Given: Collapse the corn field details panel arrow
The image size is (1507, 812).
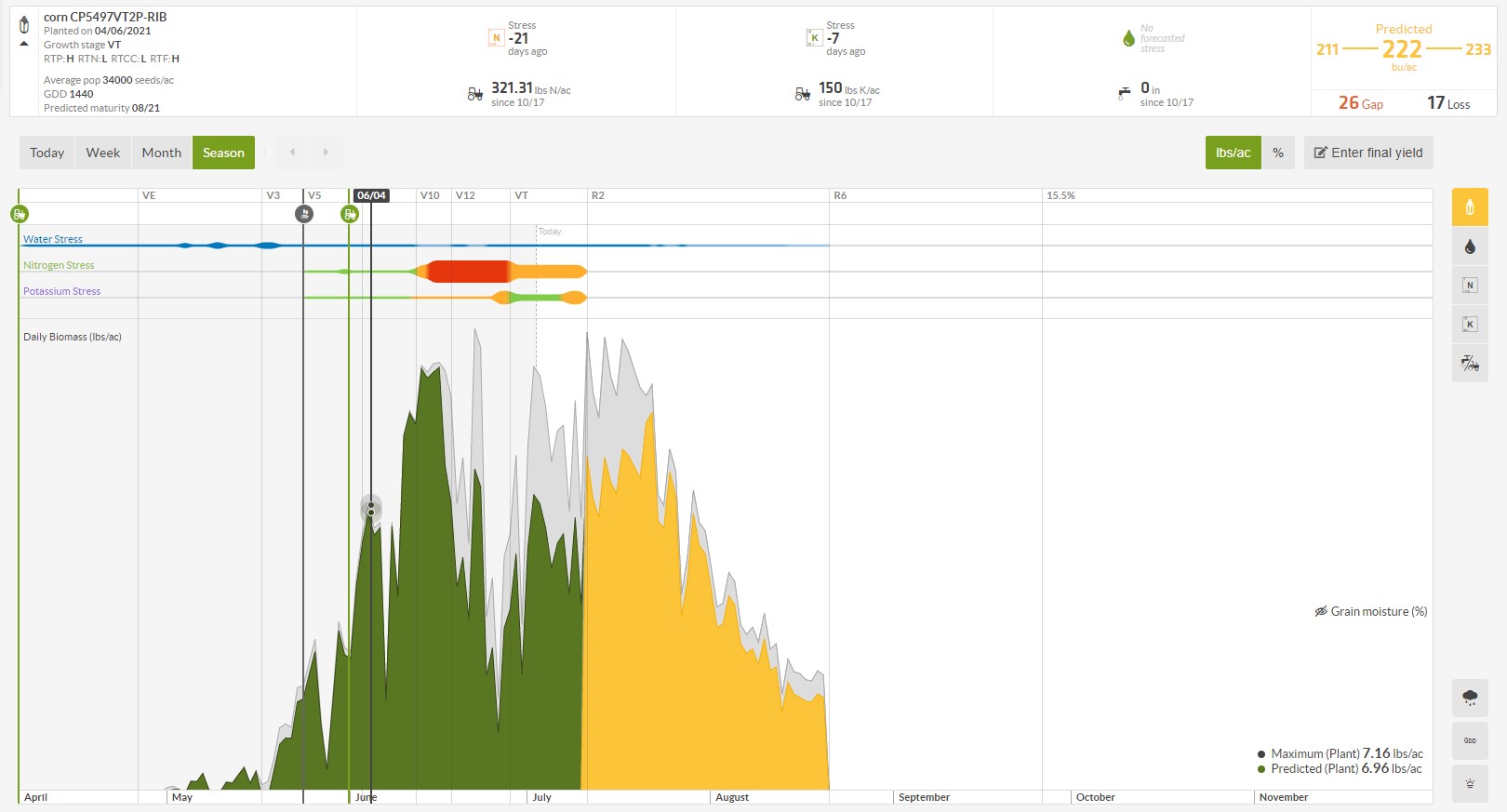Looking at the screenshot, I should 24,44.
